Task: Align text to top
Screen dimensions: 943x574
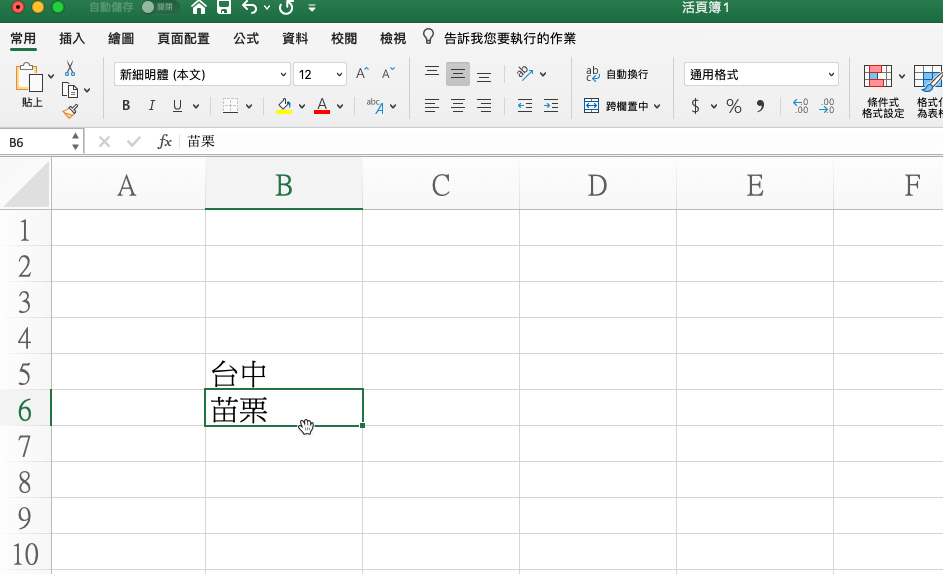Action: (432, 73)
